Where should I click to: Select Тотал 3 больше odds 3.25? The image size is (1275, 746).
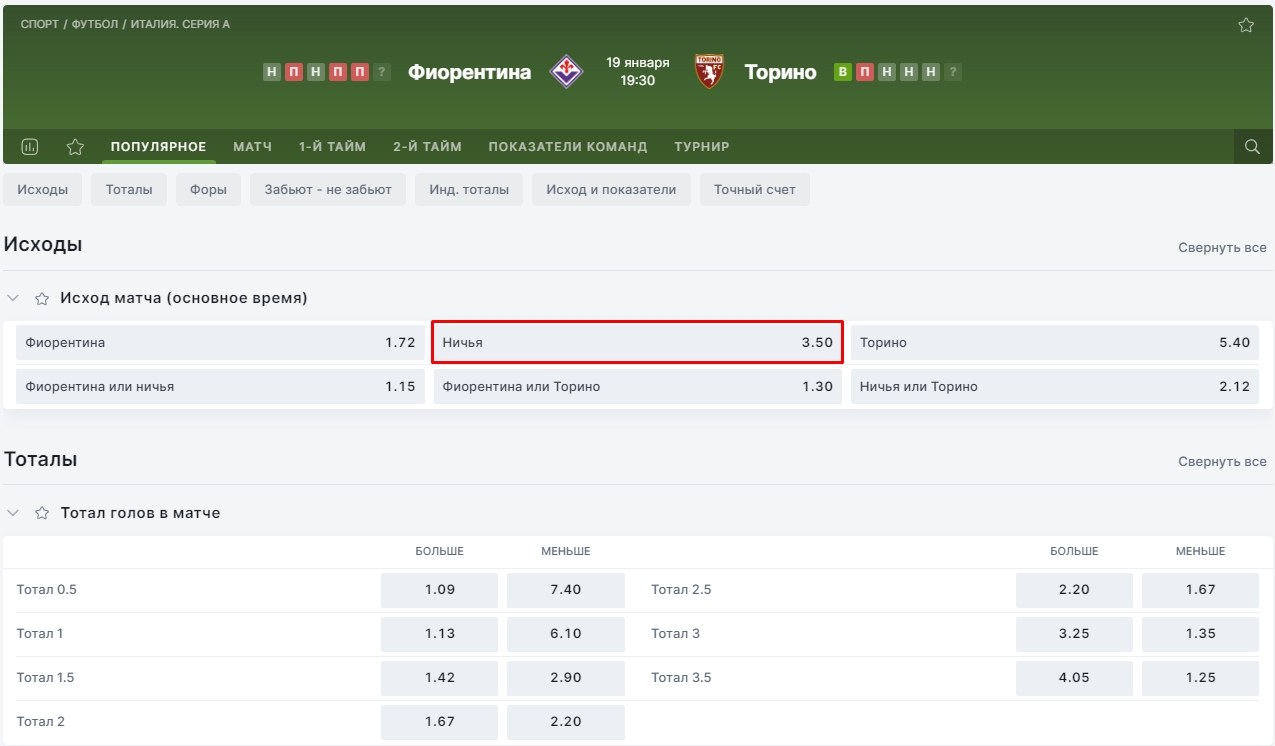(x=1074, y=634)
